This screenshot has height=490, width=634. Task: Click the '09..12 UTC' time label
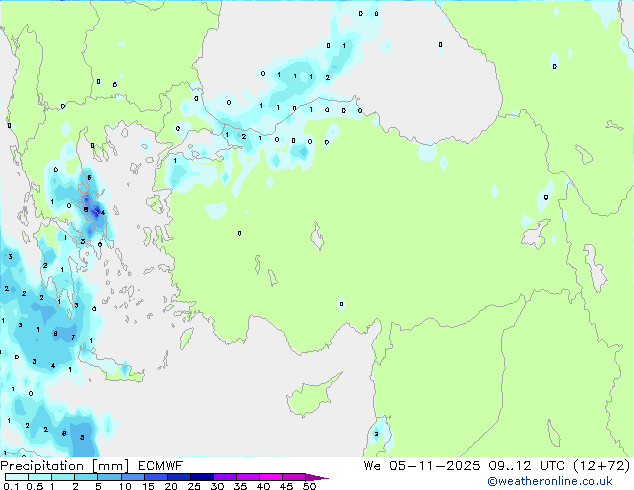pos(526,466)
